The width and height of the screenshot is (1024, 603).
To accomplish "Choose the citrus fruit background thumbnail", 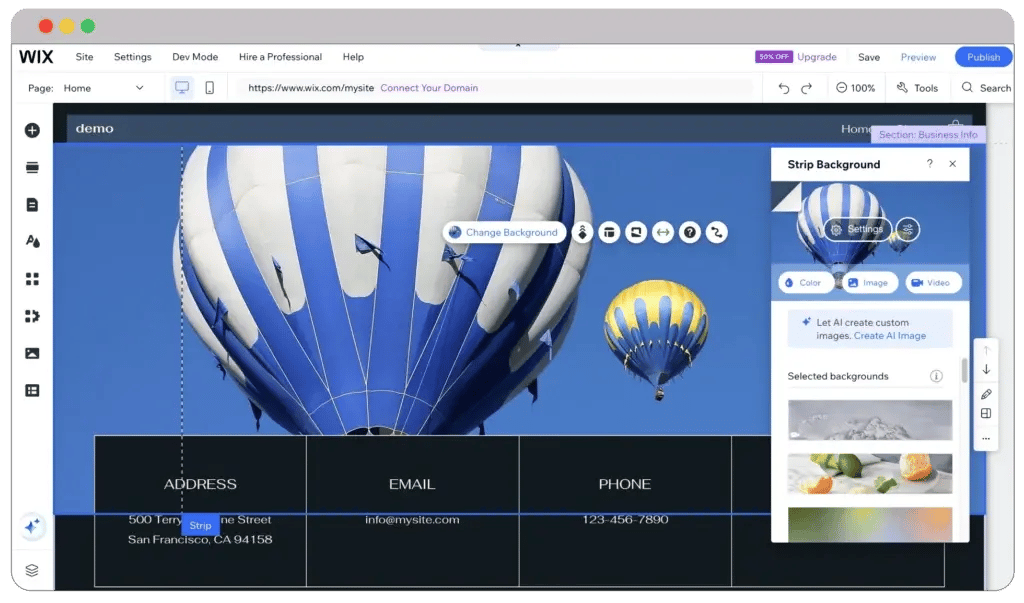I will coord(869,473).
